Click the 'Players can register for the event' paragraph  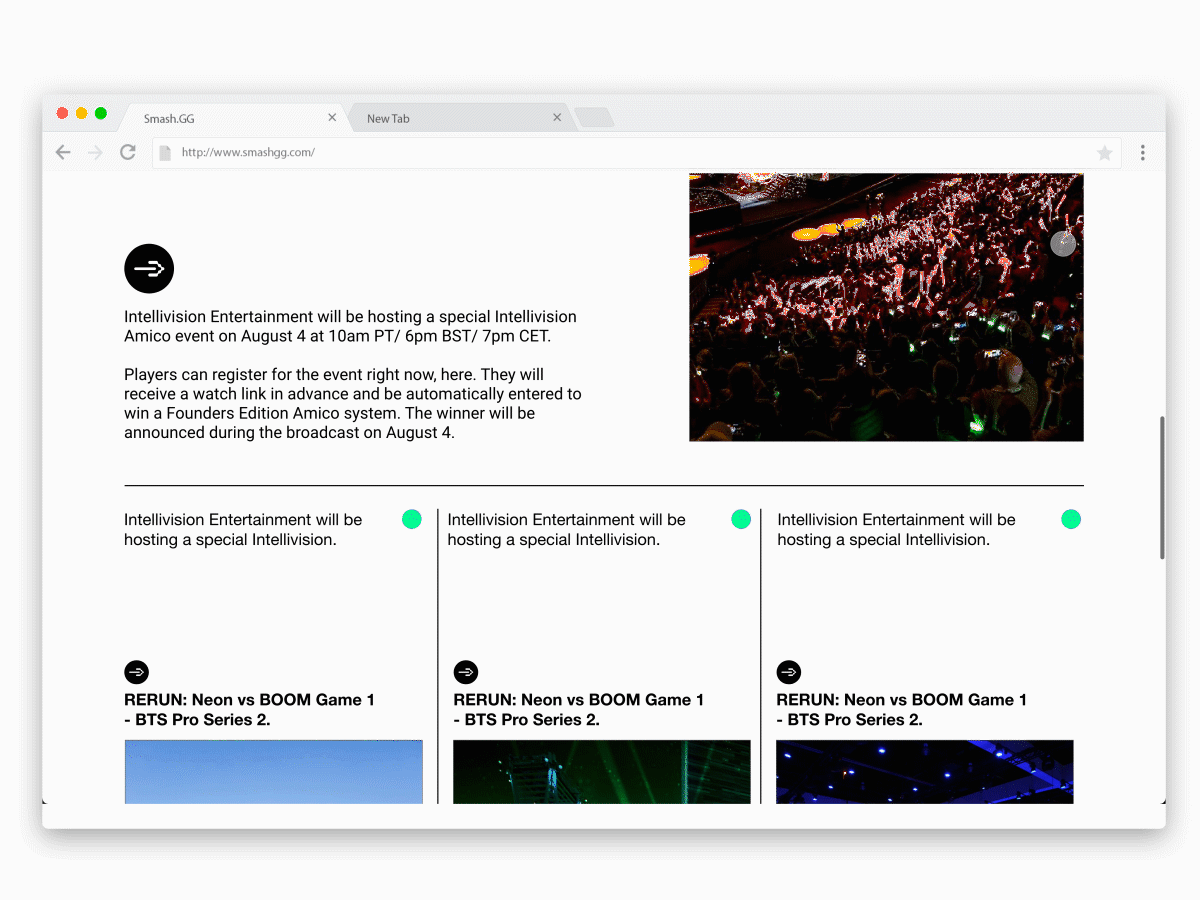[353, 404]
